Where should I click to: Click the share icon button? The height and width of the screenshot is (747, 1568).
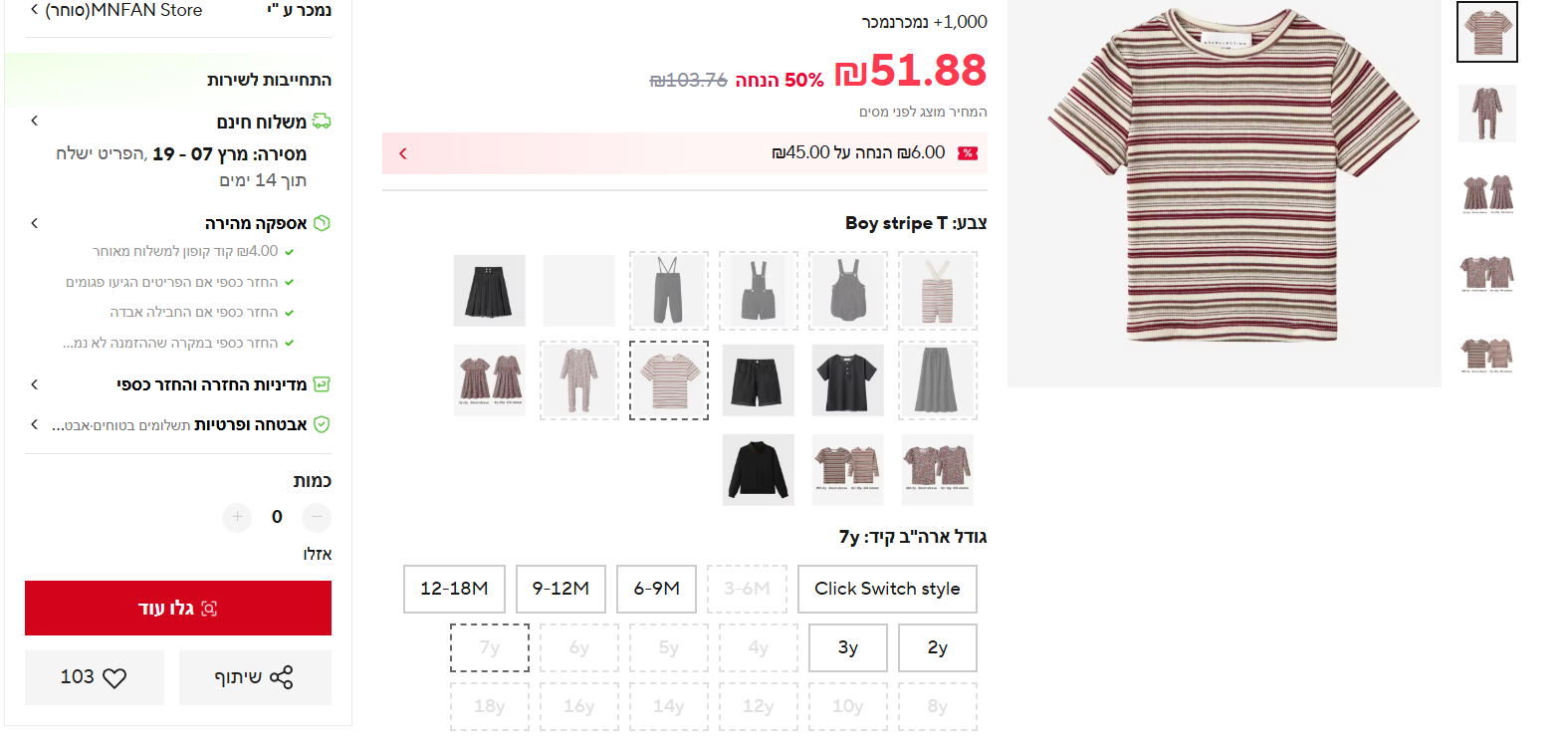(282, 677)
